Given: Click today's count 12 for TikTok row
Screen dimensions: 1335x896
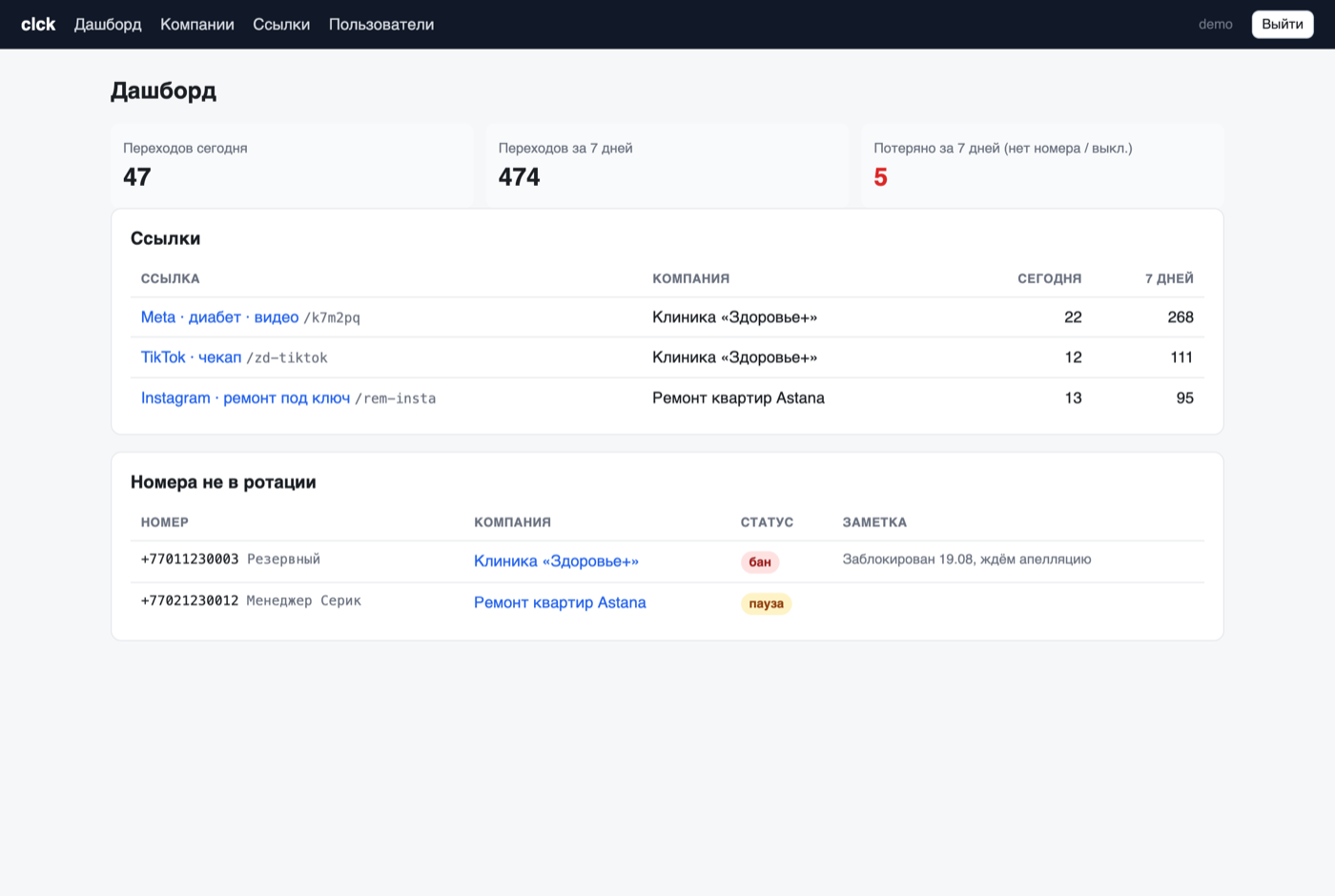Looking at the screenshot, I should tap(1073, 357).
